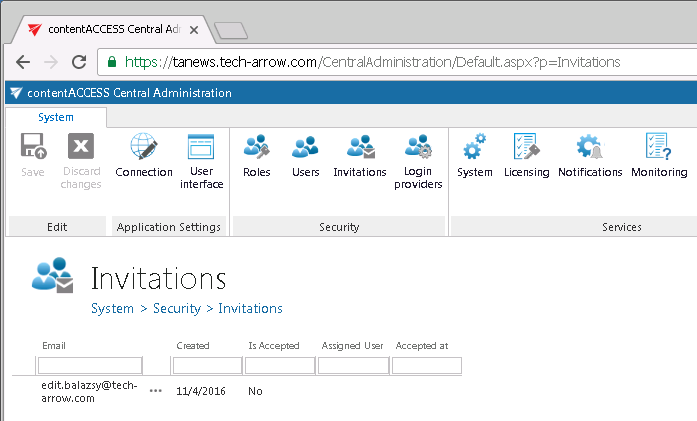The image size is (697, 421).
Task: Switch to the System ribbon tab
Action: tap(56, 117)
